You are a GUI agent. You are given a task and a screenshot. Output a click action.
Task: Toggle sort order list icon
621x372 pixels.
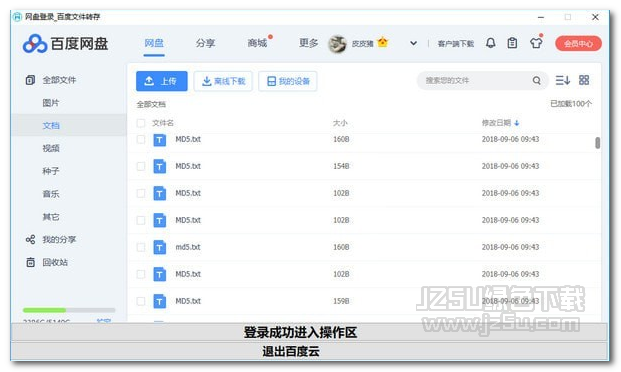[562, 80]
